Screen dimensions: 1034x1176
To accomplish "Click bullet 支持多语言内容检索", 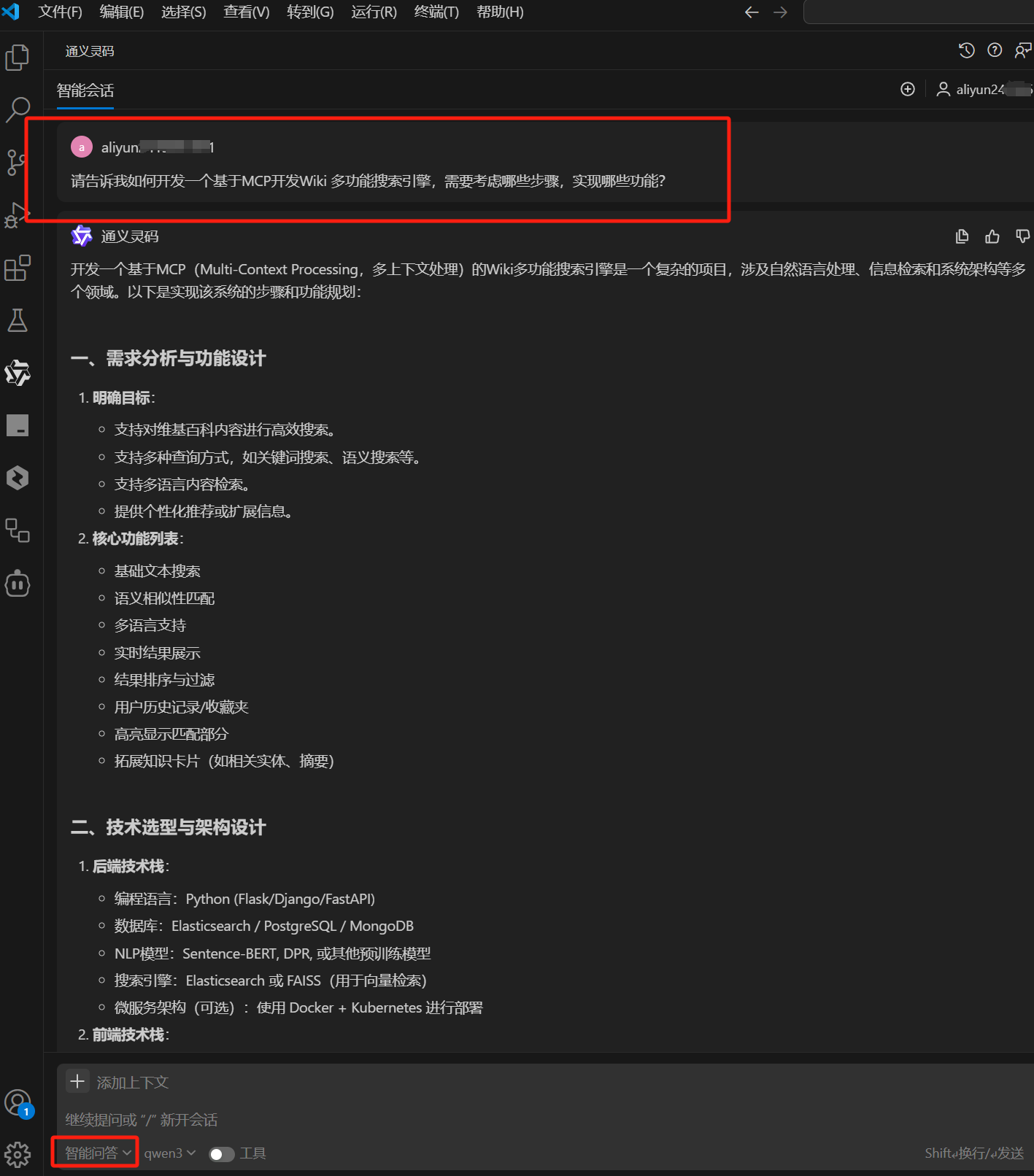I will (182, 484).
